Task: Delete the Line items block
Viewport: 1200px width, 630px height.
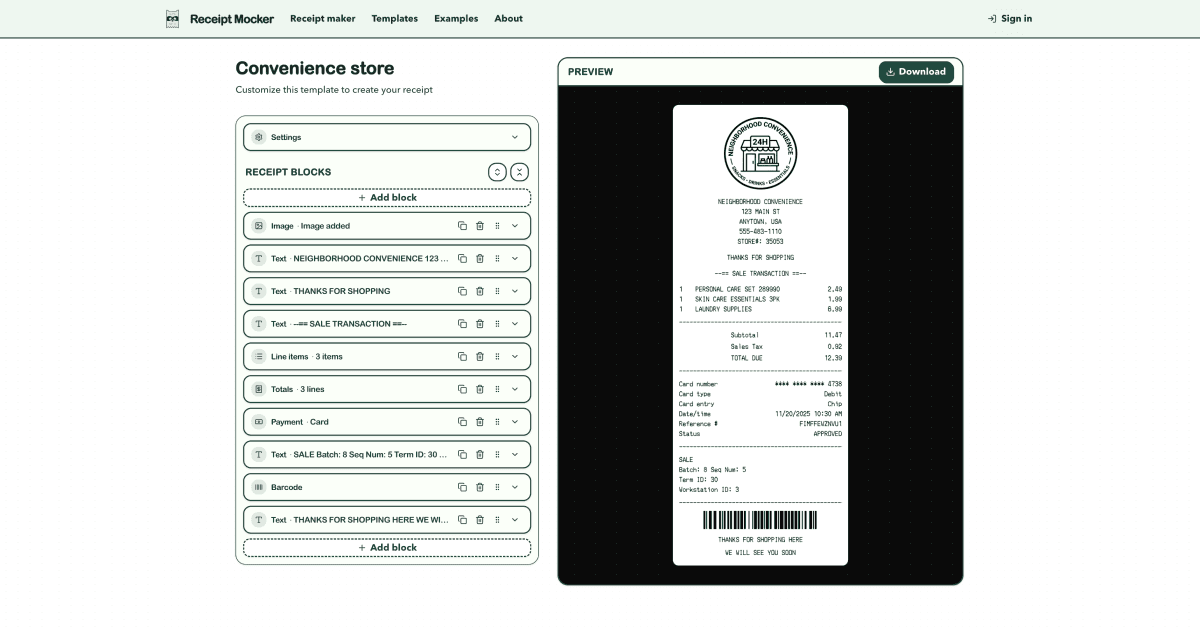Action: pyautogui.click(x=480, y=356)
